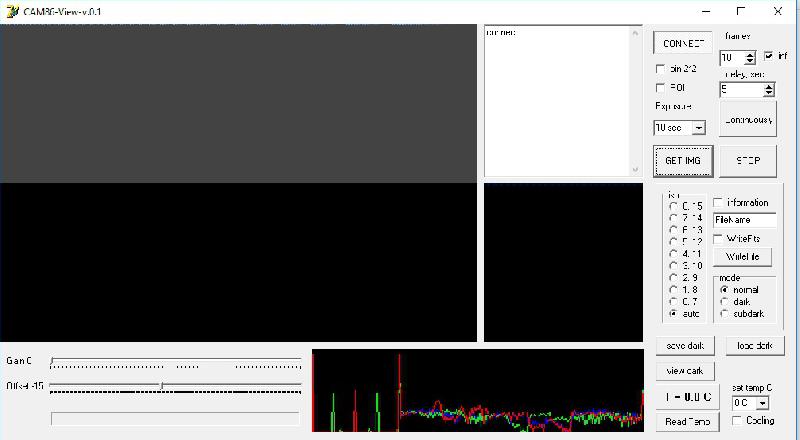This screenshot has height=440, width=800.
Task: Uncheck the inf frames checkbox
Action: click(768, 56)
